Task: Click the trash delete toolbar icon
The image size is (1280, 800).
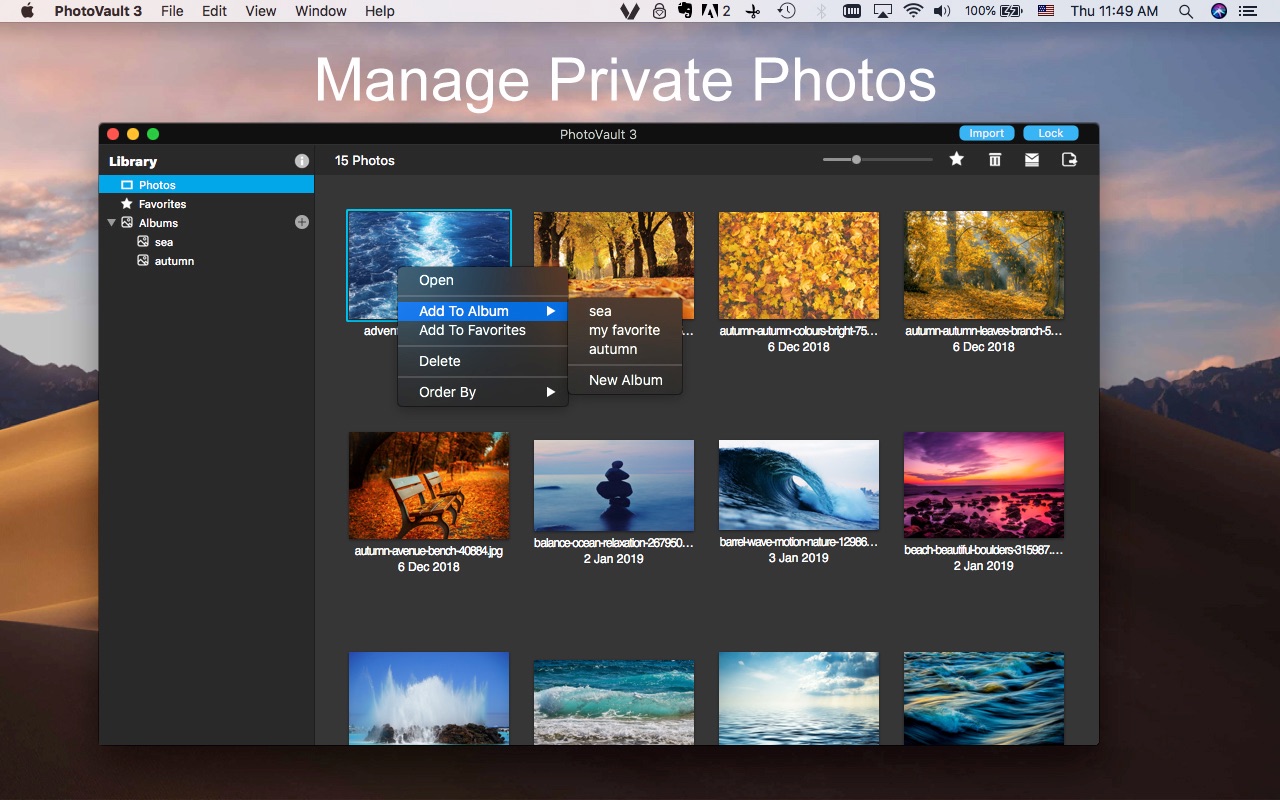Action: tap(994, 160)
